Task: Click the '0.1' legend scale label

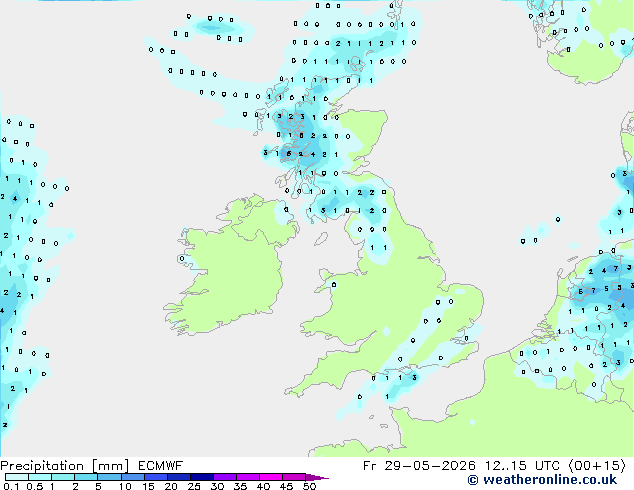Action: [11, 486]
